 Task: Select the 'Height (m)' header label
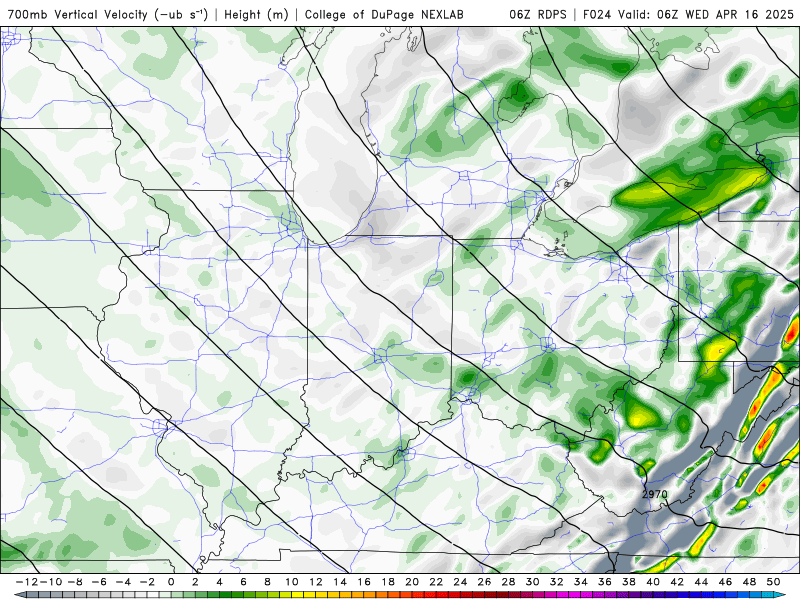pos(256,14)
